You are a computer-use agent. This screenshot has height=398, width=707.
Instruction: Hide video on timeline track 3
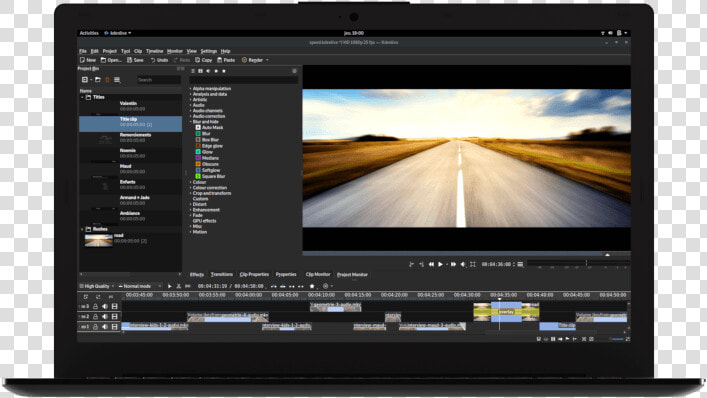coord(115,307)
